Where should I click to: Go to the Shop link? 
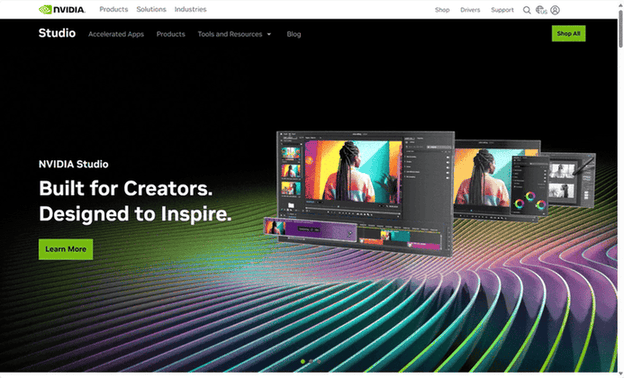click(x=442, y=10)
